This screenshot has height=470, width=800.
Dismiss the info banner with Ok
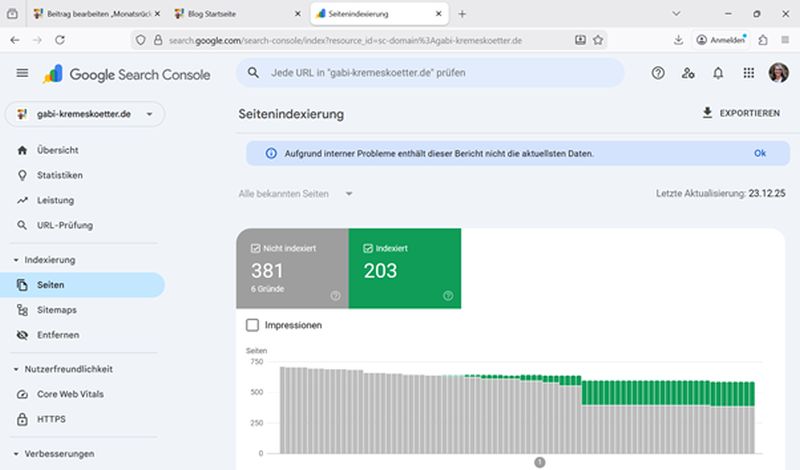(760, 154)
